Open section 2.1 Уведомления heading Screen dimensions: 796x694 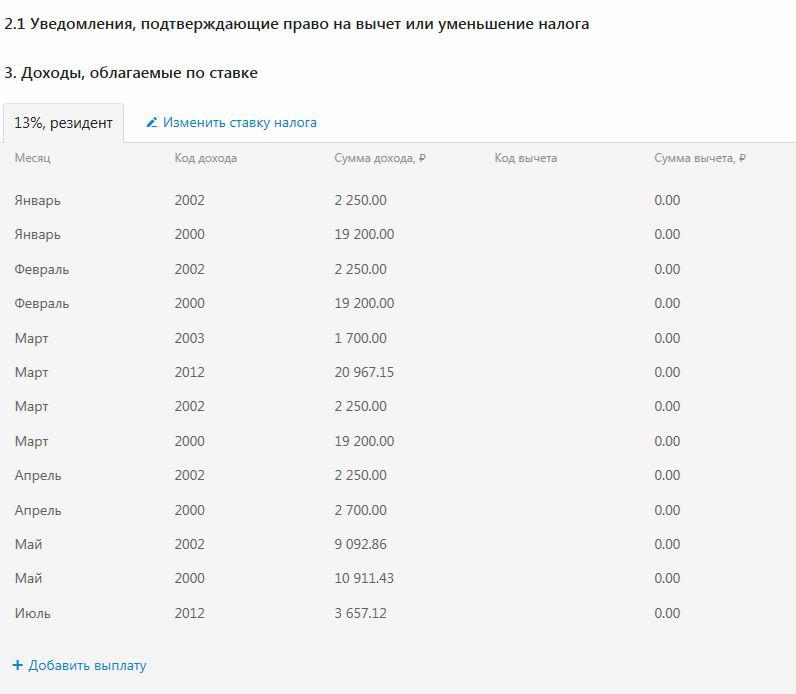click(x=297, y=24)
